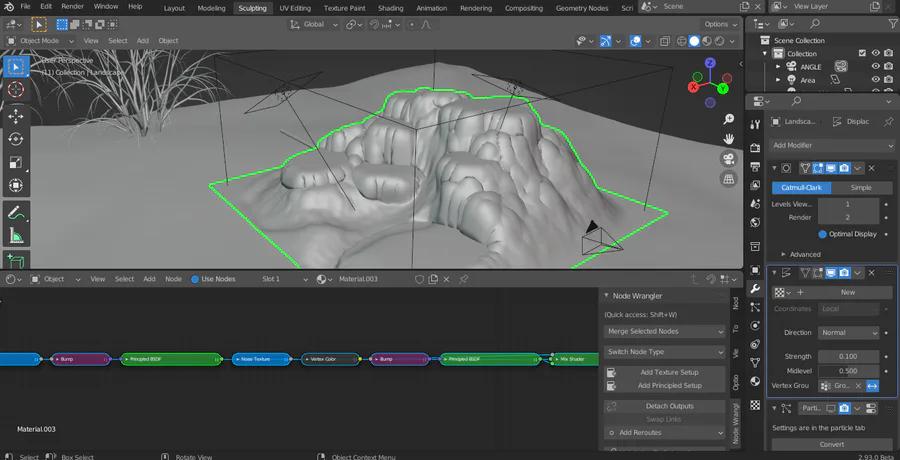900x460 pixels.
Task: Activate the Transform tool
Action: tap(16, 185)
